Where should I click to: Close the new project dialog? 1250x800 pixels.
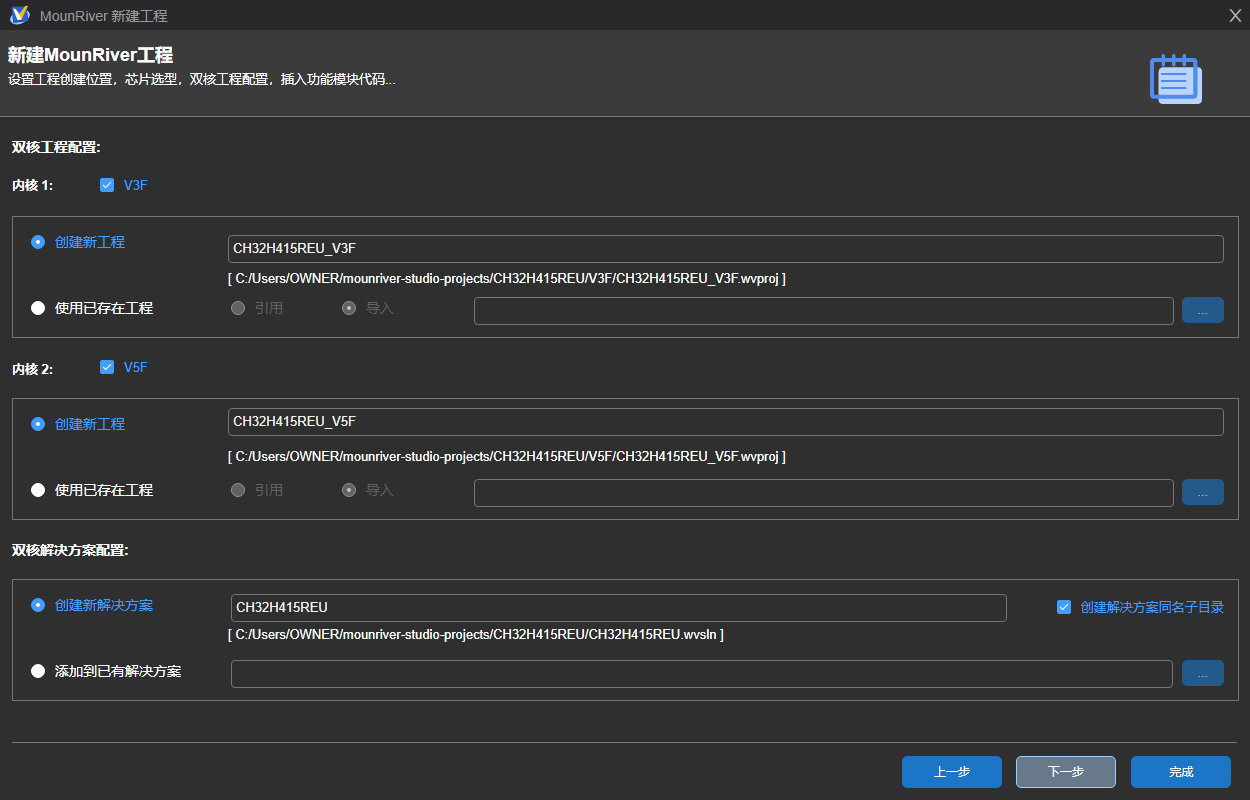tap(1235, 15)
